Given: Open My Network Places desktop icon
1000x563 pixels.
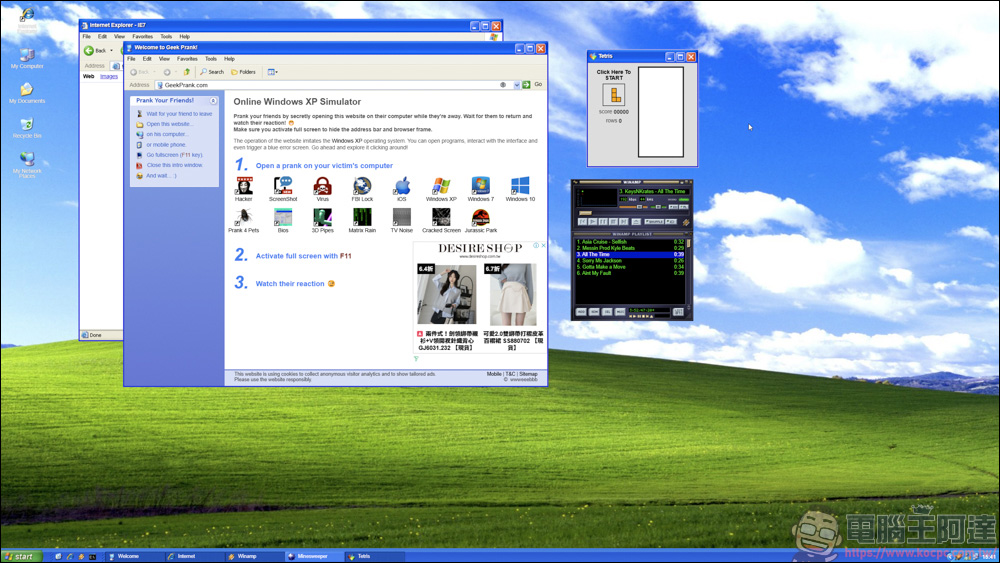Looking at the screenshot, I should click(27, 165).
